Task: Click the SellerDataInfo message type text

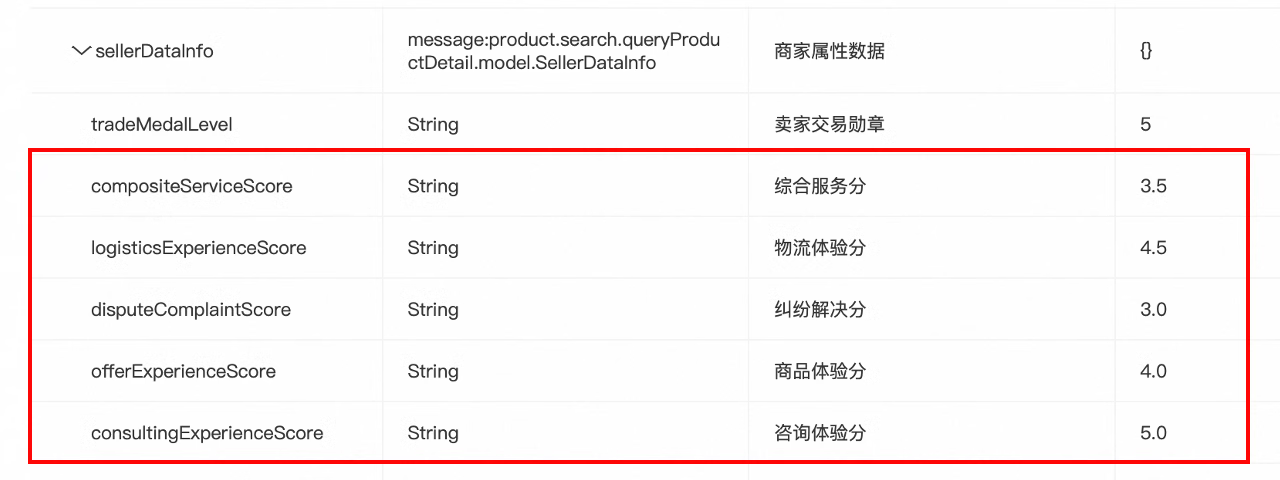Action: pos(563,51)
